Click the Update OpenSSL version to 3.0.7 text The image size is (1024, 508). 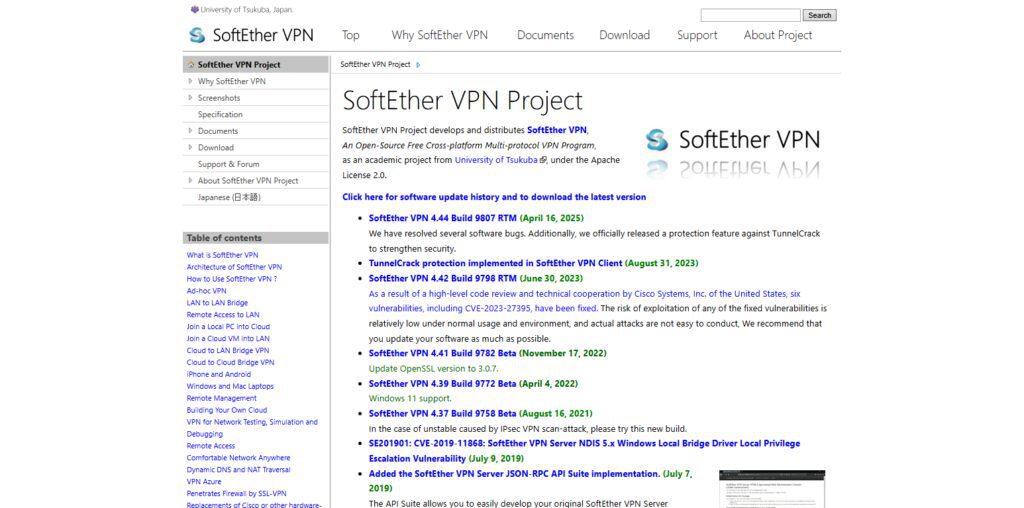(x=434, y=368)
